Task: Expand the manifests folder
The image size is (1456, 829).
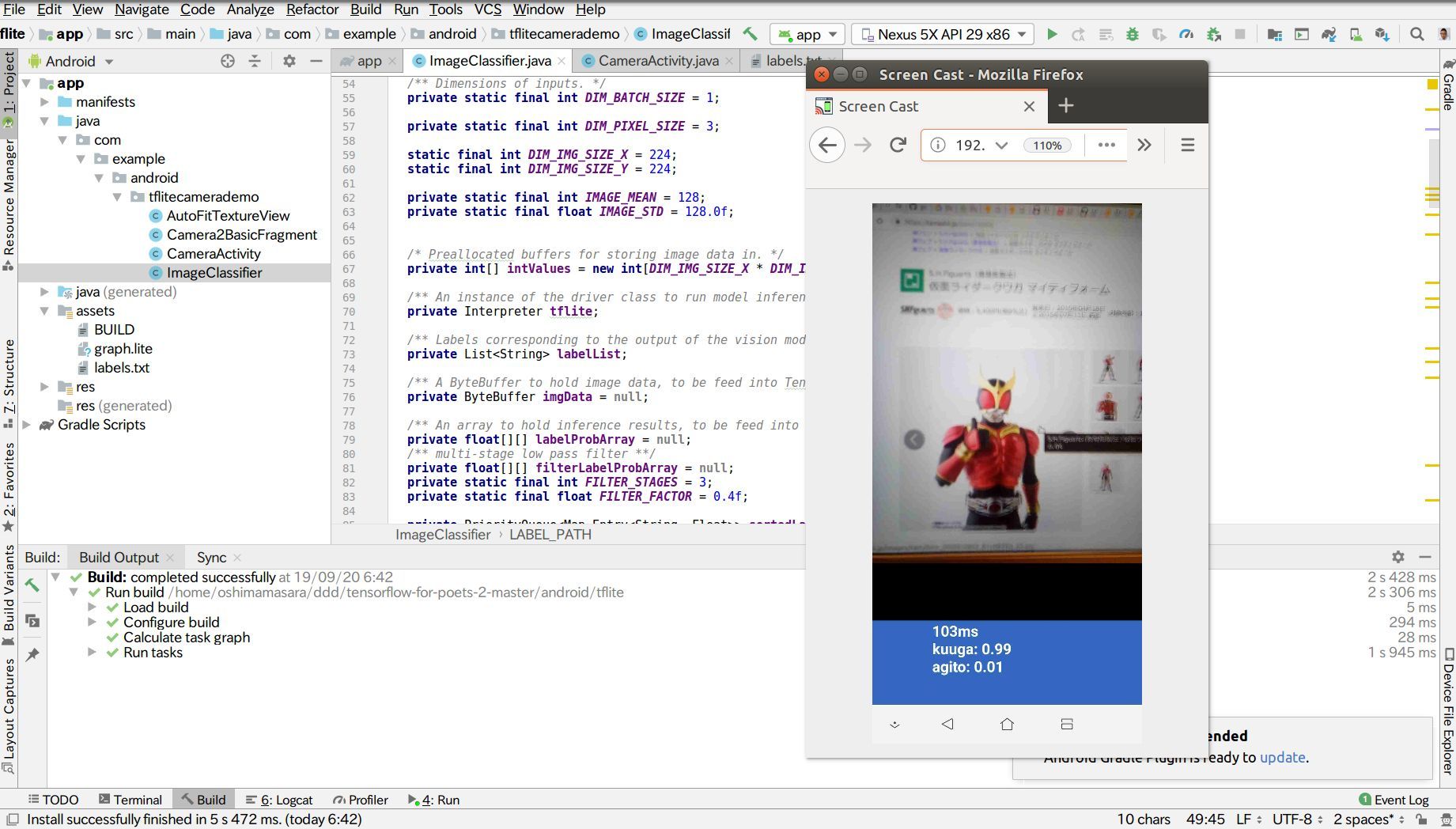Action: click(44, 101)
